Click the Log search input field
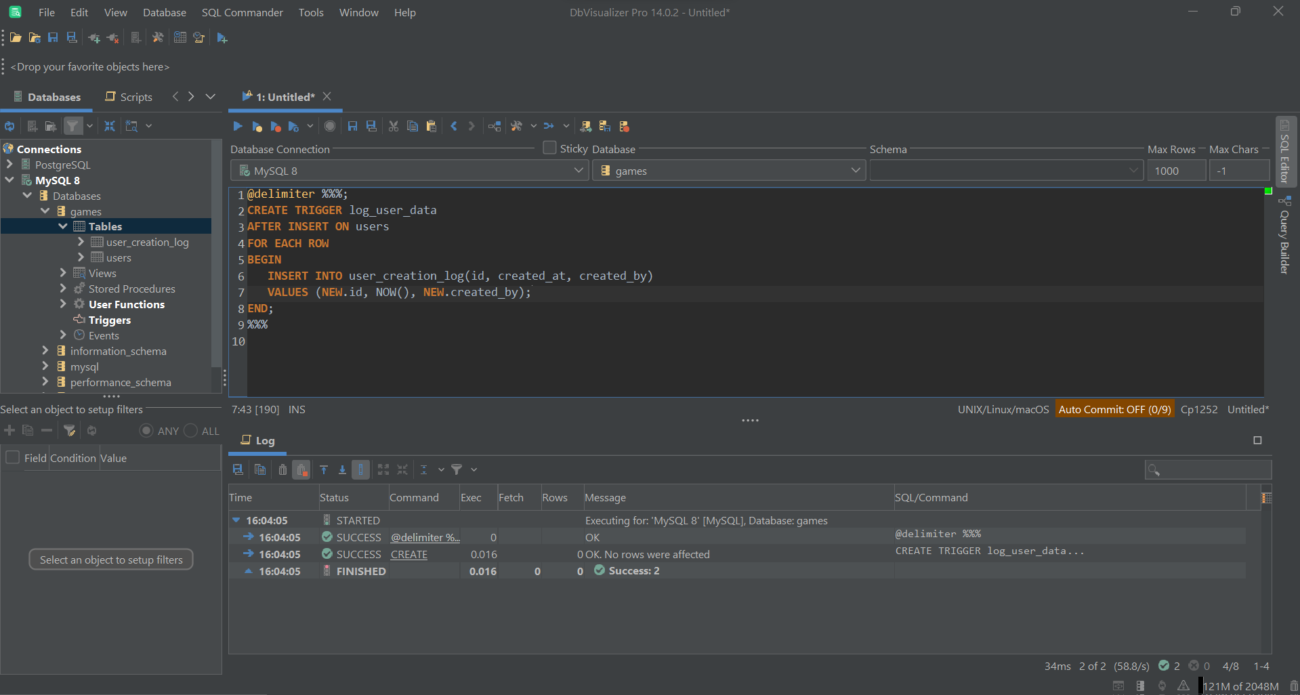The height and width of the screenshot is (695, 1300). 1207,469
